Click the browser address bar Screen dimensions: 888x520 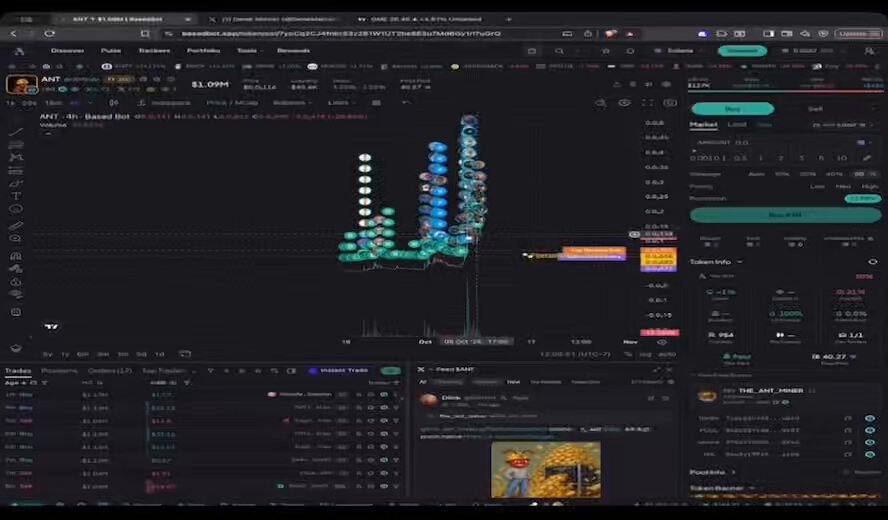coord(362,33)
